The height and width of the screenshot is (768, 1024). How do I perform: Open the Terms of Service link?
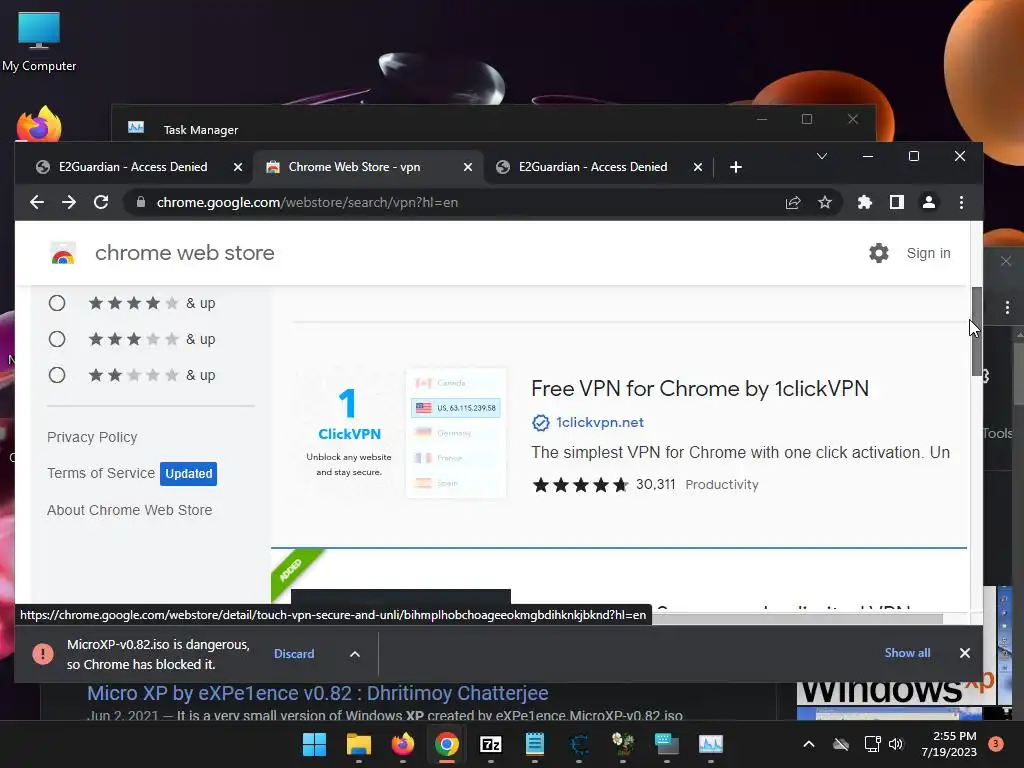[101, 473]
